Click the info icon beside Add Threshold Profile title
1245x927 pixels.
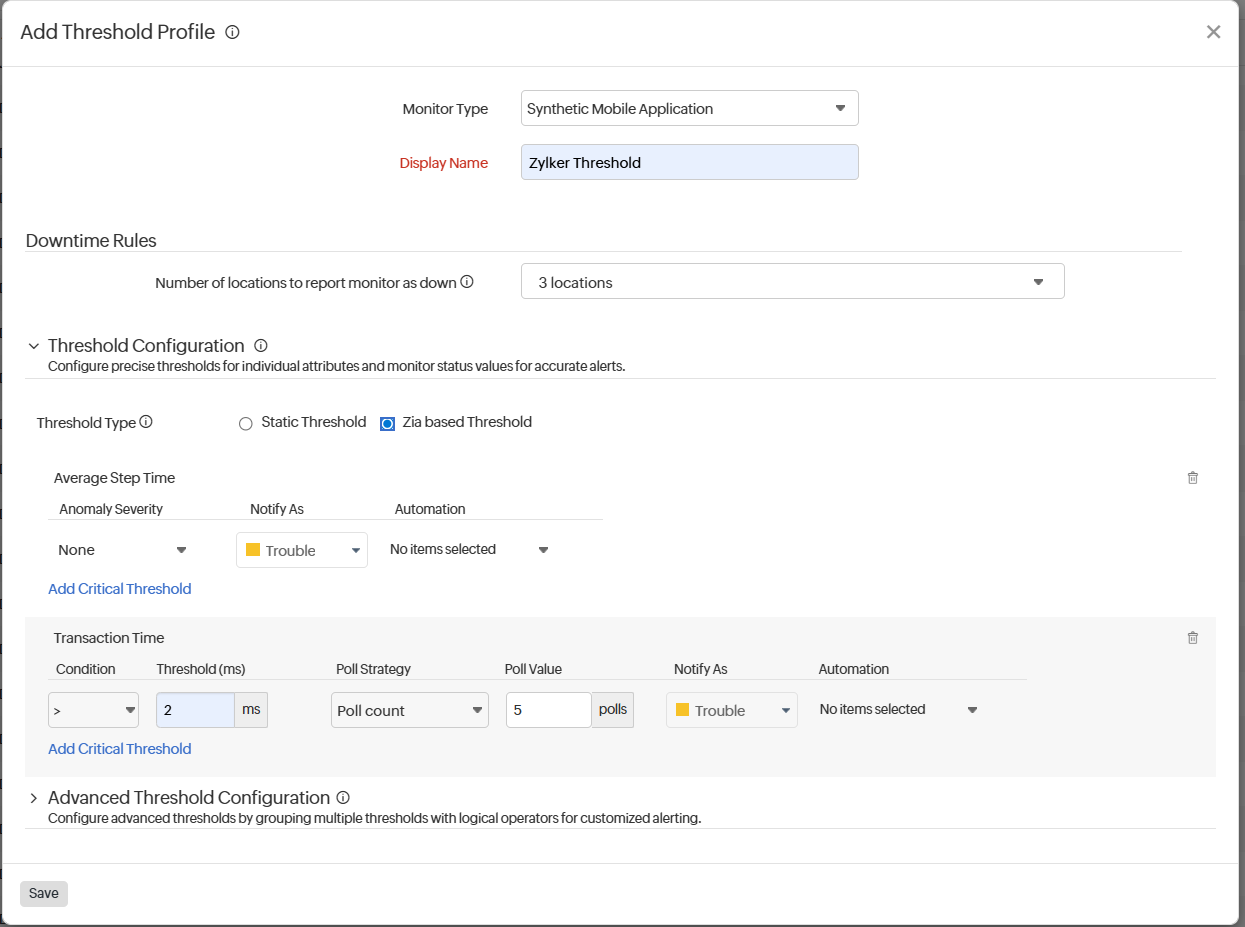(x=231, y=32)
